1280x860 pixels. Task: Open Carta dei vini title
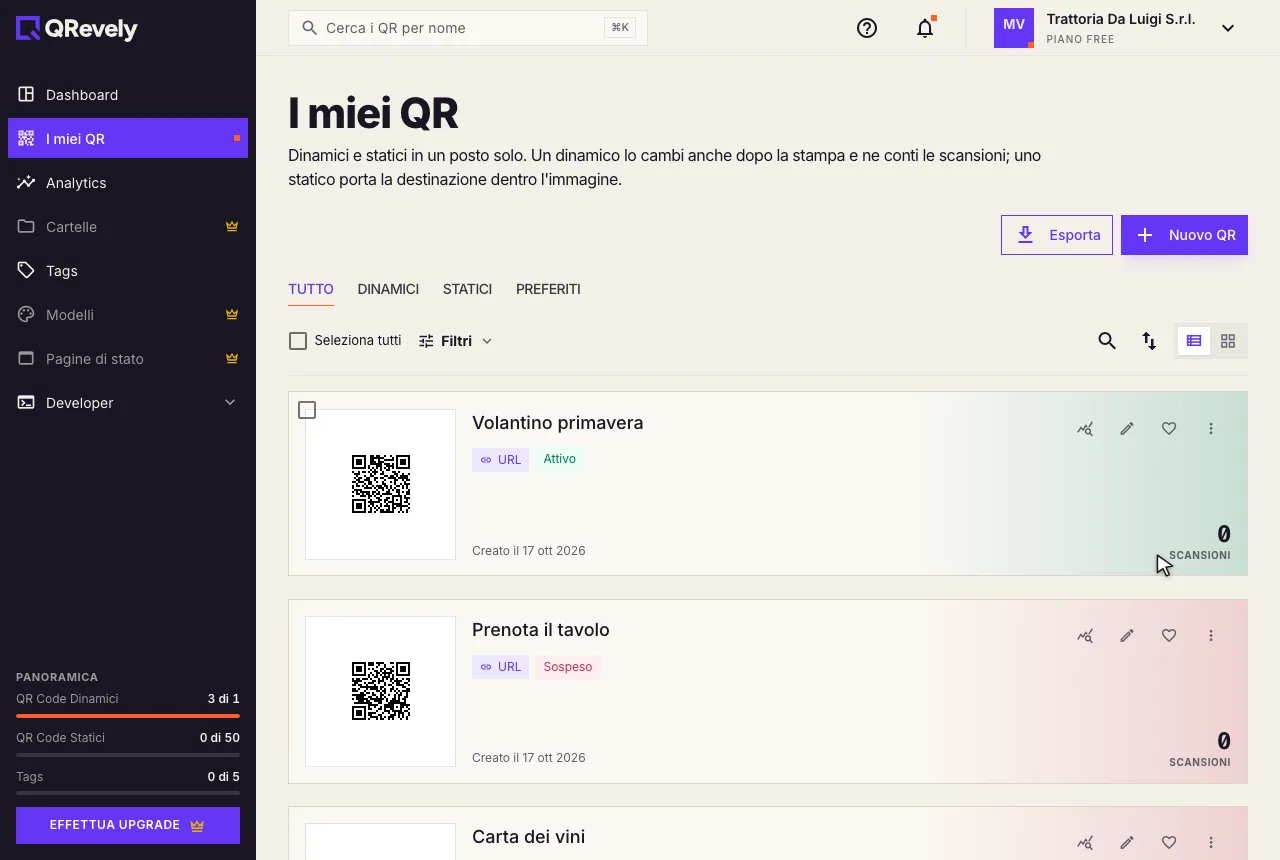(x=529, y=837)
